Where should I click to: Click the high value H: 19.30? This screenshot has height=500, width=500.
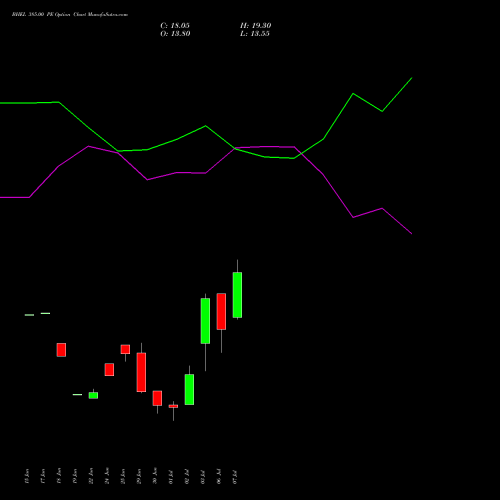tap(256, 26)
